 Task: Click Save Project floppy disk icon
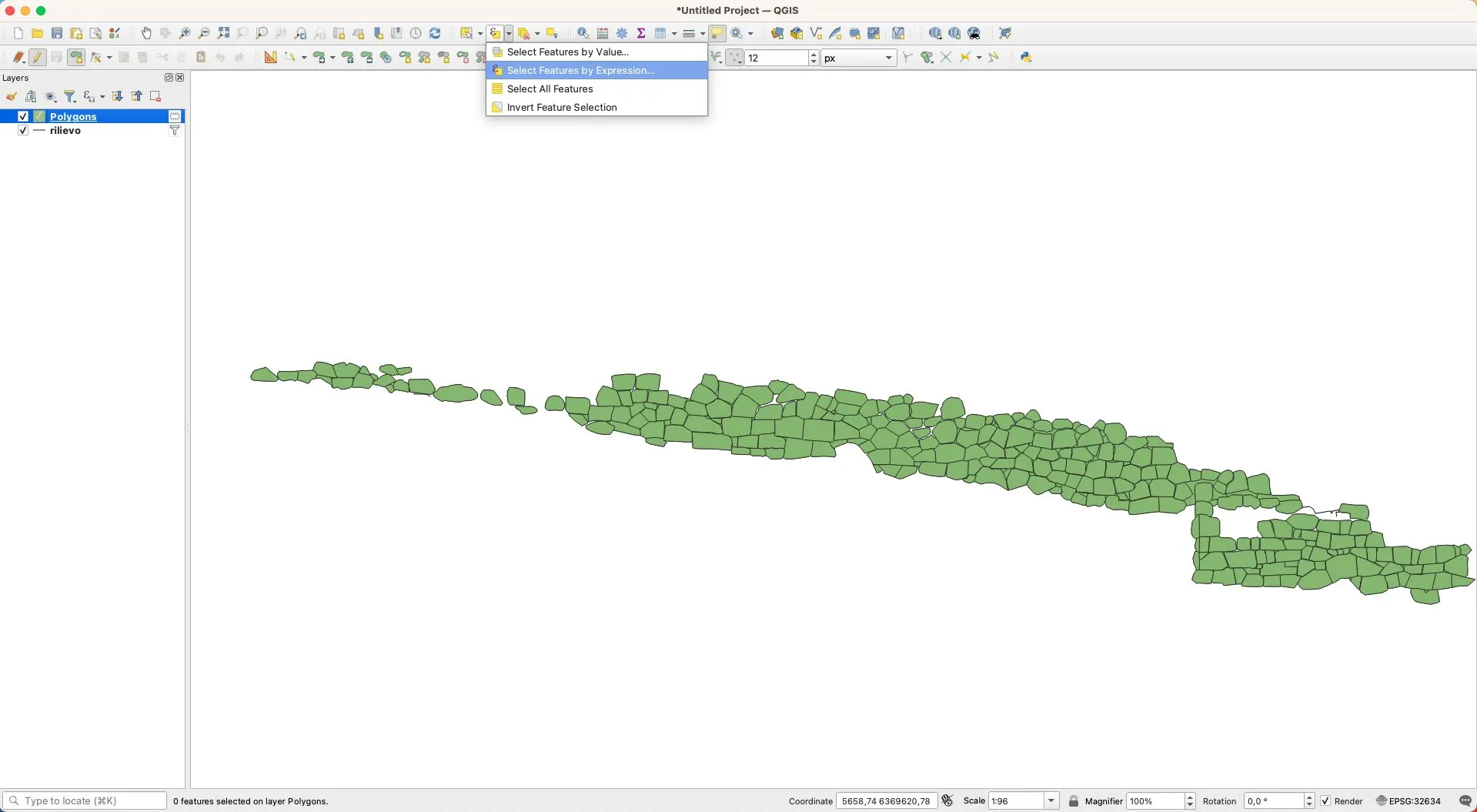pos(57,33)
